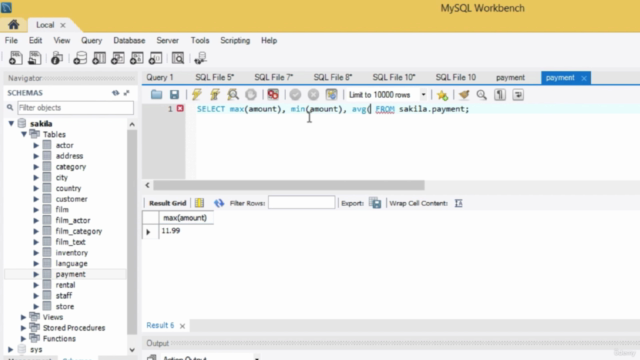640x360 pixels.
Task: Create new schema icon in main toolbar
Action: click(x=80, y=58)
